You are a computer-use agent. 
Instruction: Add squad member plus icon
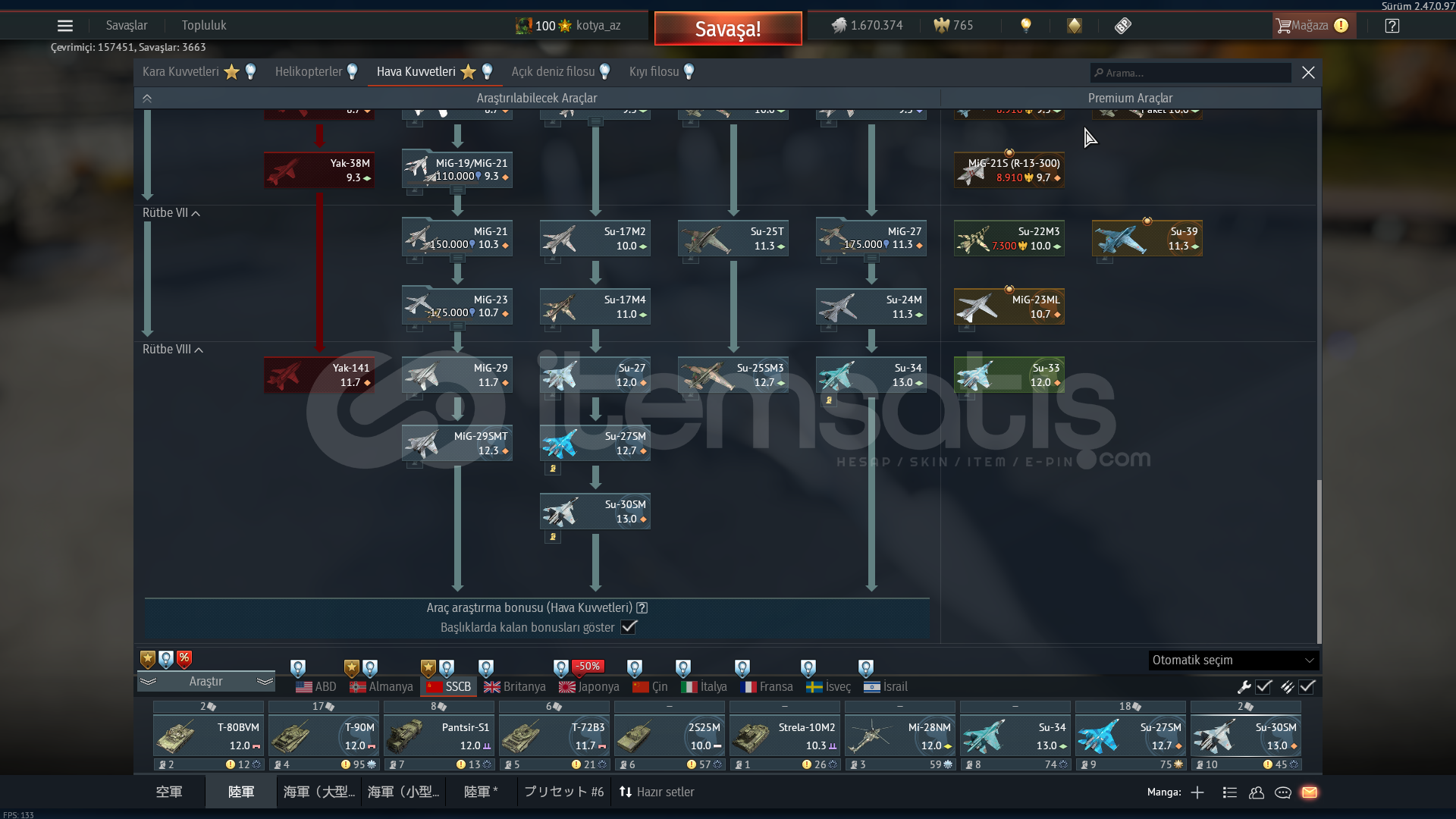[x=1197, y=792]
